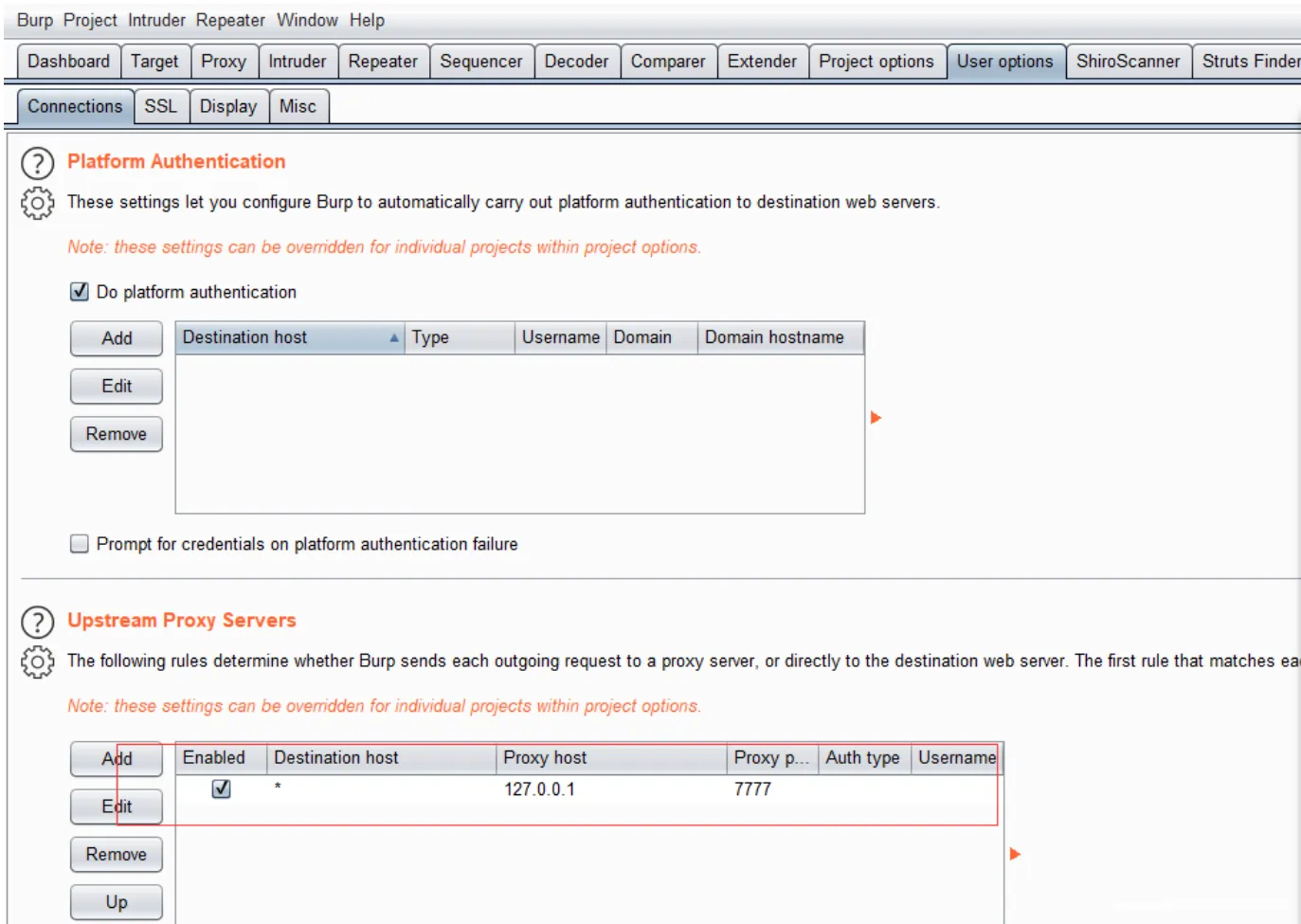Disable the 'Do platform authentication' checkbox
Image resolution: width=1301 pixels, height=924 pixels.
point(80,292)
